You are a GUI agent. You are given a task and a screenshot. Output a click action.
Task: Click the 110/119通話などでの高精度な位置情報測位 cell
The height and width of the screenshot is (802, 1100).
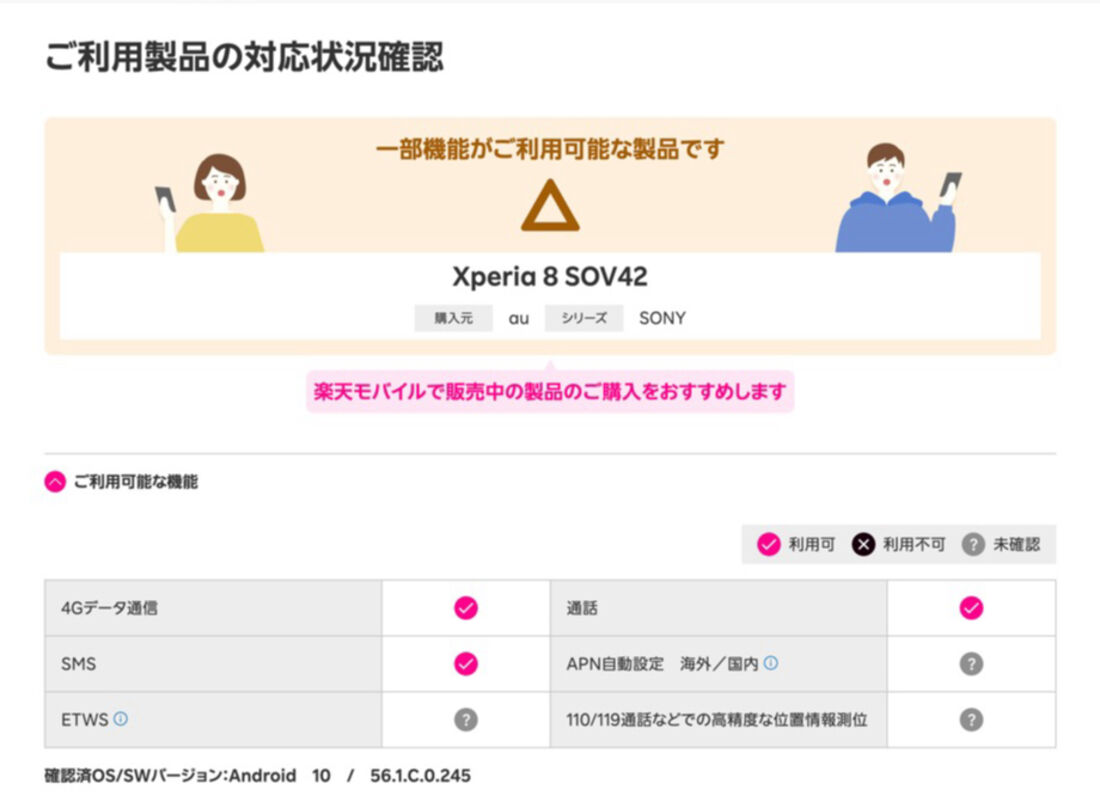[718, 720]
